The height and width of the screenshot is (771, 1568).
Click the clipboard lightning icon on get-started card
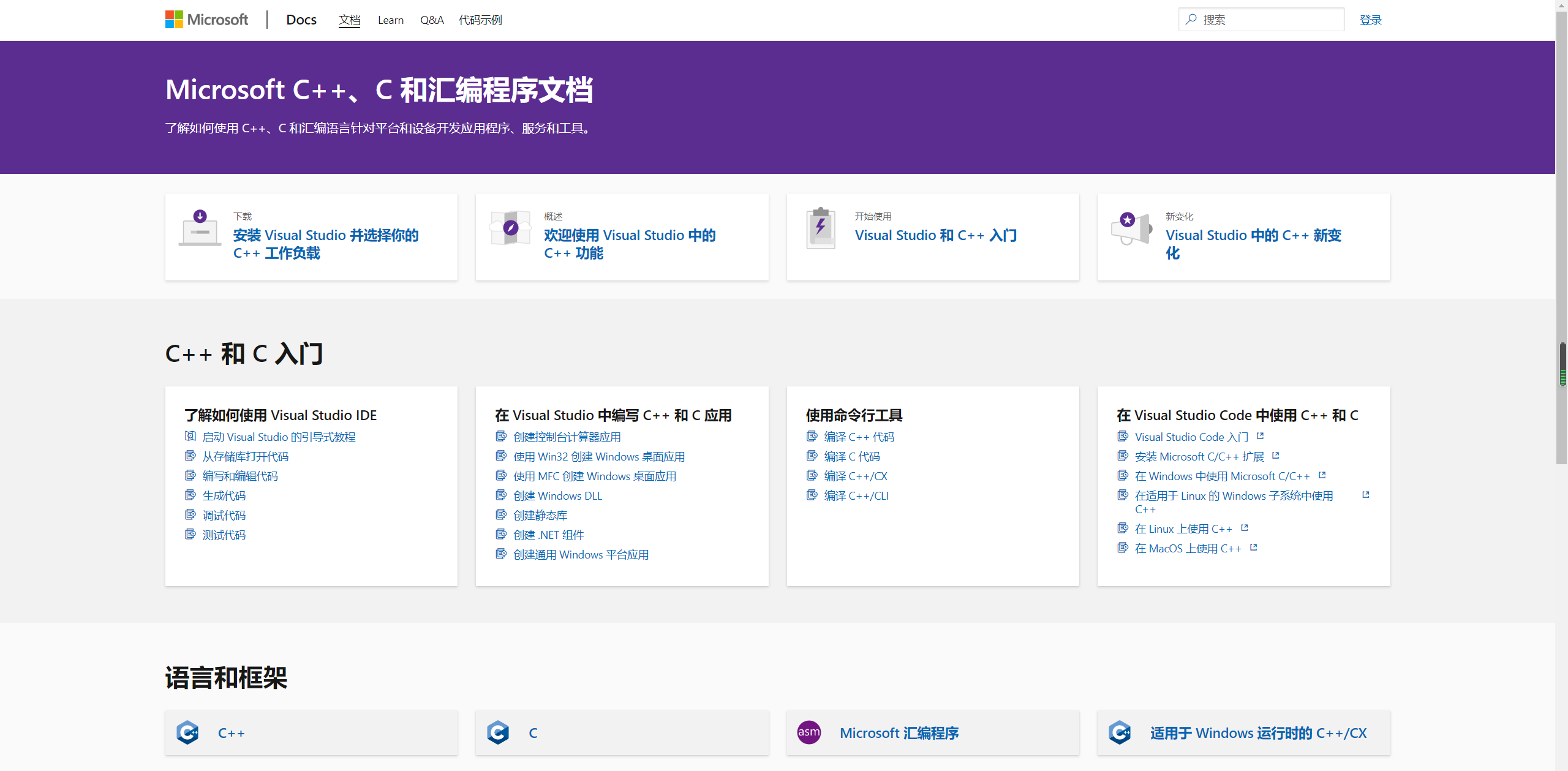[x=821, y=228]
